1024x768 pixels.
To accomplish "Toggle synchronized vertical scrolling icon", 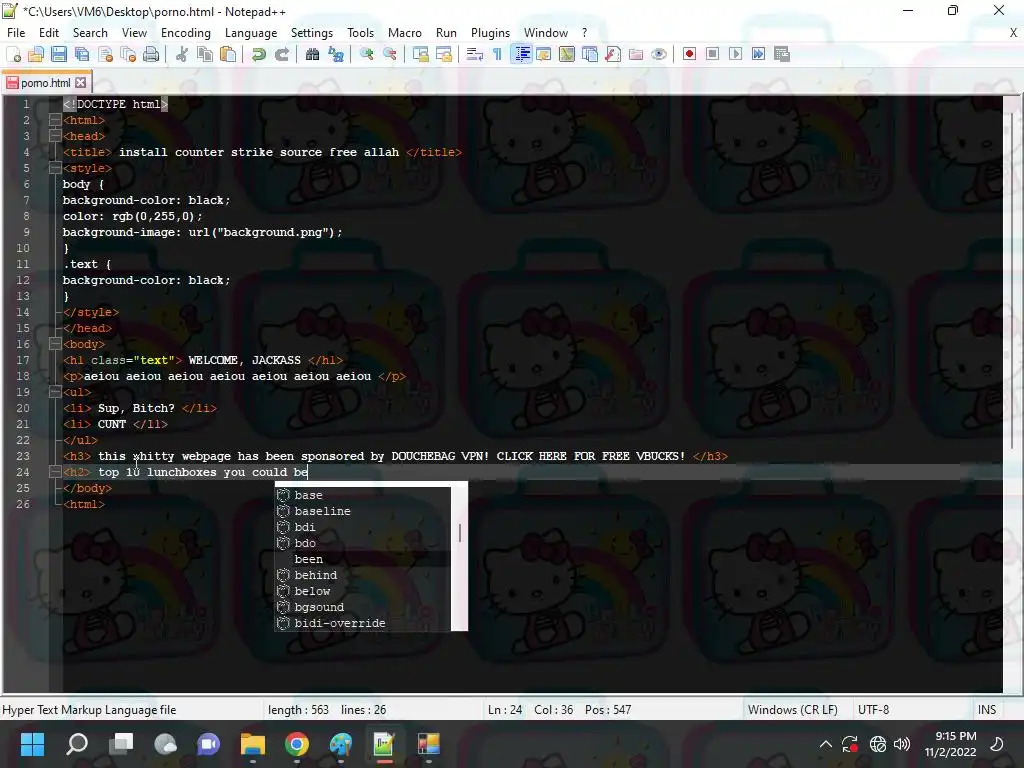I will tap(421, 54).
